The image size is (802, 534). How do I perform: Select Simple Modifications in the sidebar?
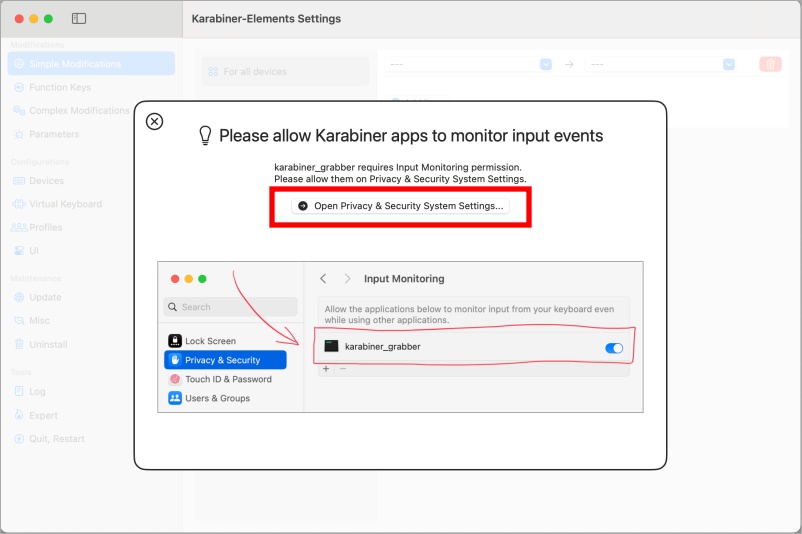[74, 64]
